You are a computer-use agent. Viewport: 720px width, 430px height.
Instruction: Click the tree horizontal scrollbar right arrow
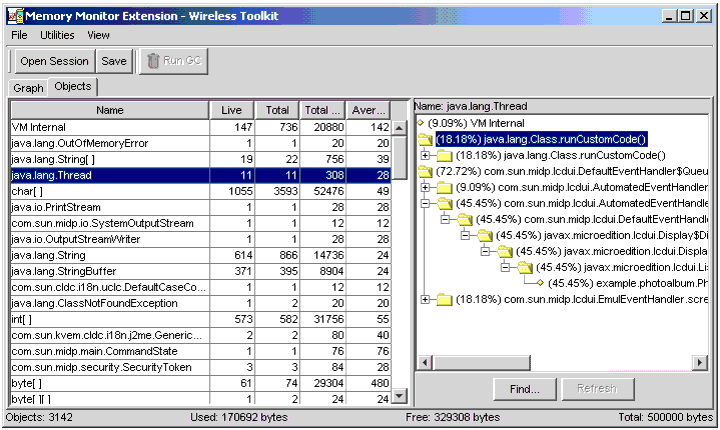pos(699,362)
